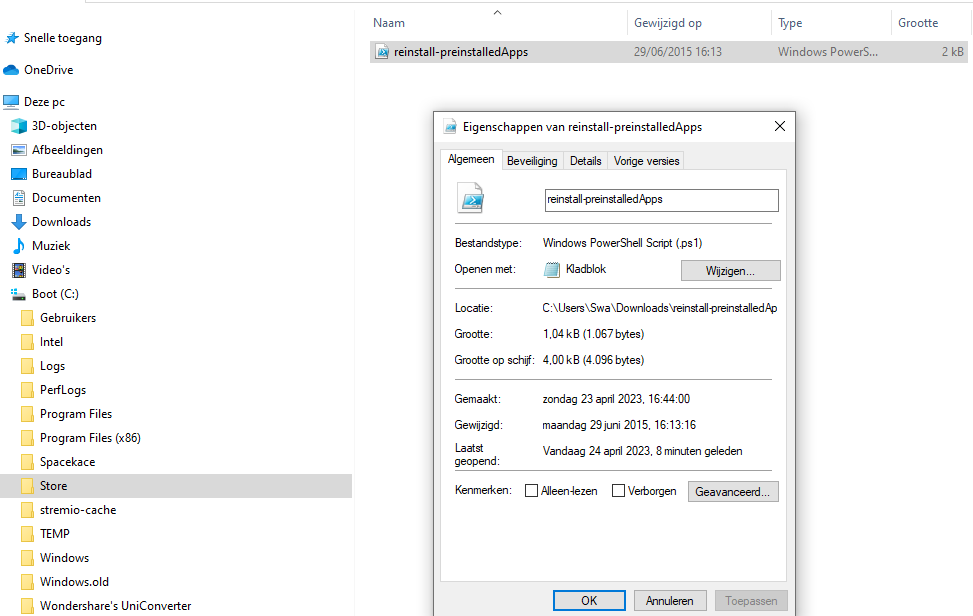Screen dimensions: 973x616
Task: Click the Deze pc computer icon
Action: (11, 102)
